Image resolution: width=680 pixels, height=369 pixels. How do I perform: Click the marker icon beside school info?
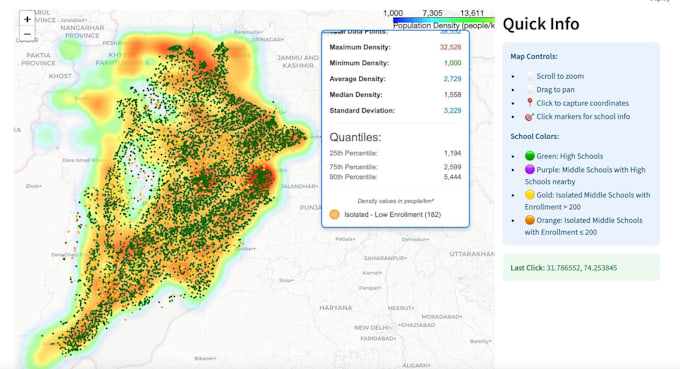point(529,117)
